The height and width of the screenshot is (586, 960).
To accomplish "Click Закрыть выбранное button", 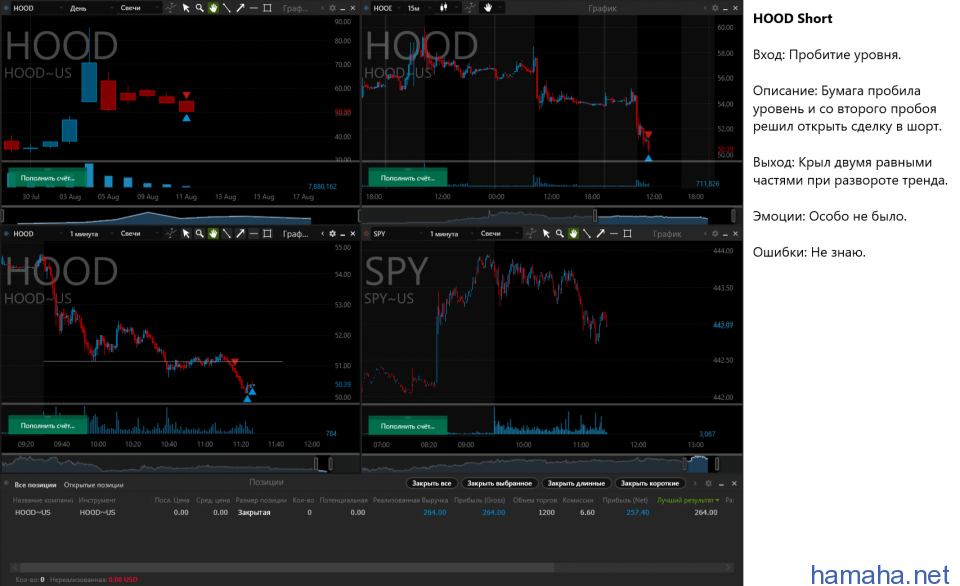I will click(x=500, y=483).
